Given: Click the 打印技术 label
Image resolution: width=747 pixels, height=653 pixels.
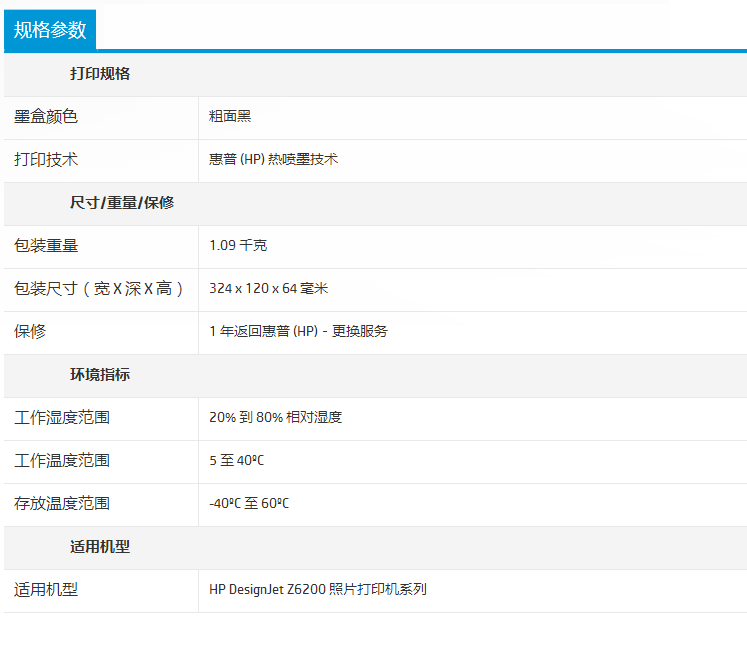Looking at the screenshot, I should [46, 160].
